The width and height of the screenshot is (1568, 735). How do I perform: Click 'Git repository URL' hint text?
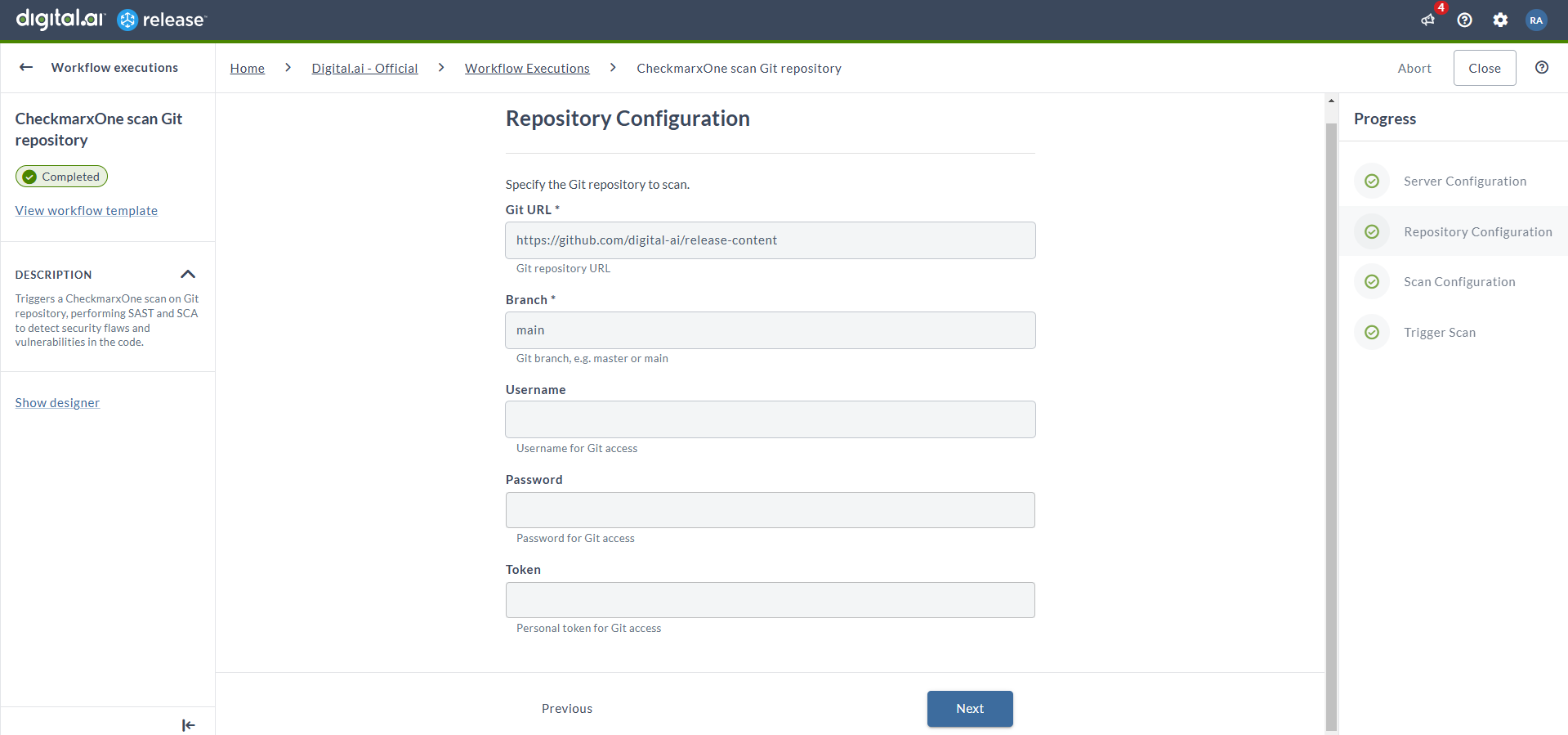pos(563,269)
